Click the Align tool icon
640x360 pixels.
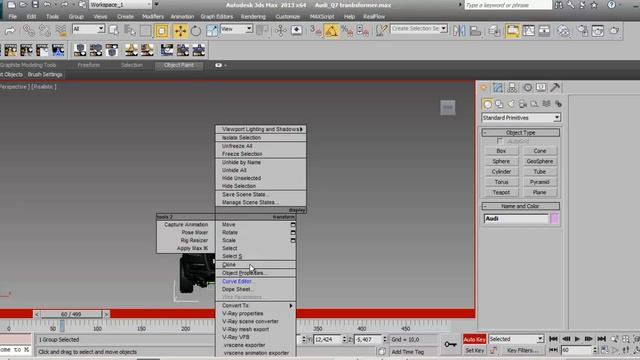click(475, 31)
